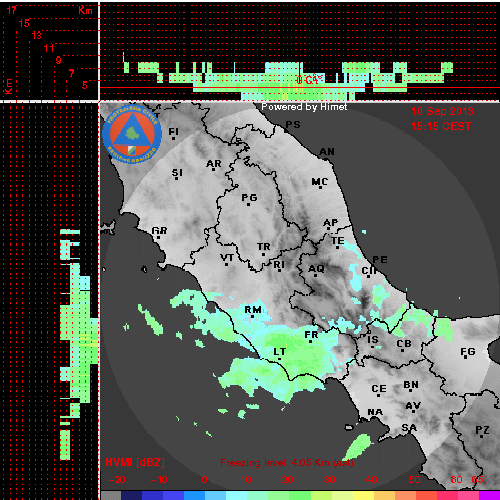The image size is (500, 500).
Task: Click the NA city label
Action: click(375, 412)
